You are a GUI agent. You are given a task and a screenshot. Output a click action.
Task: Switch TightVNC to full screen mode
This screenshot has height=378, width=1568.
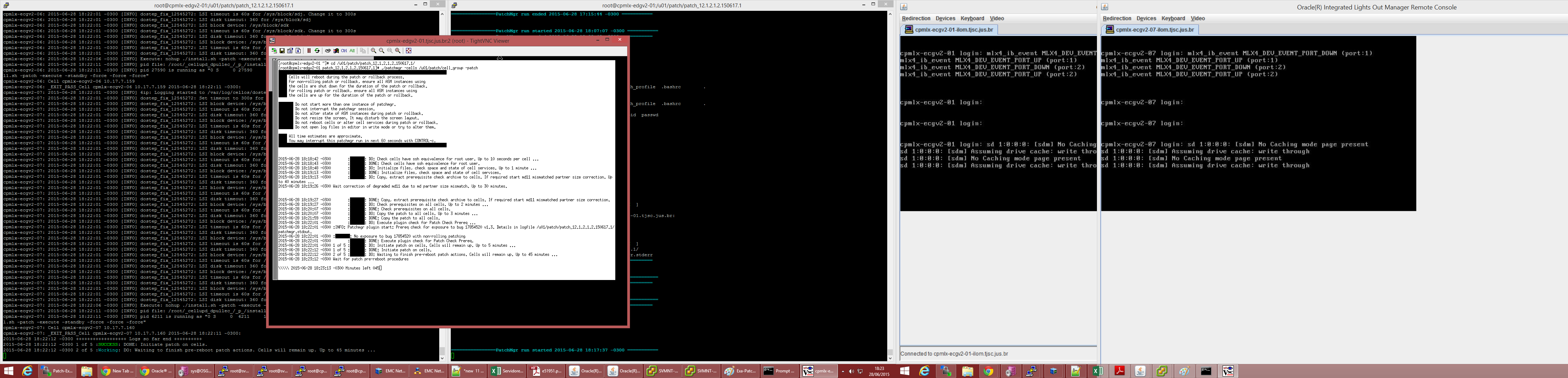pos(409,50)
